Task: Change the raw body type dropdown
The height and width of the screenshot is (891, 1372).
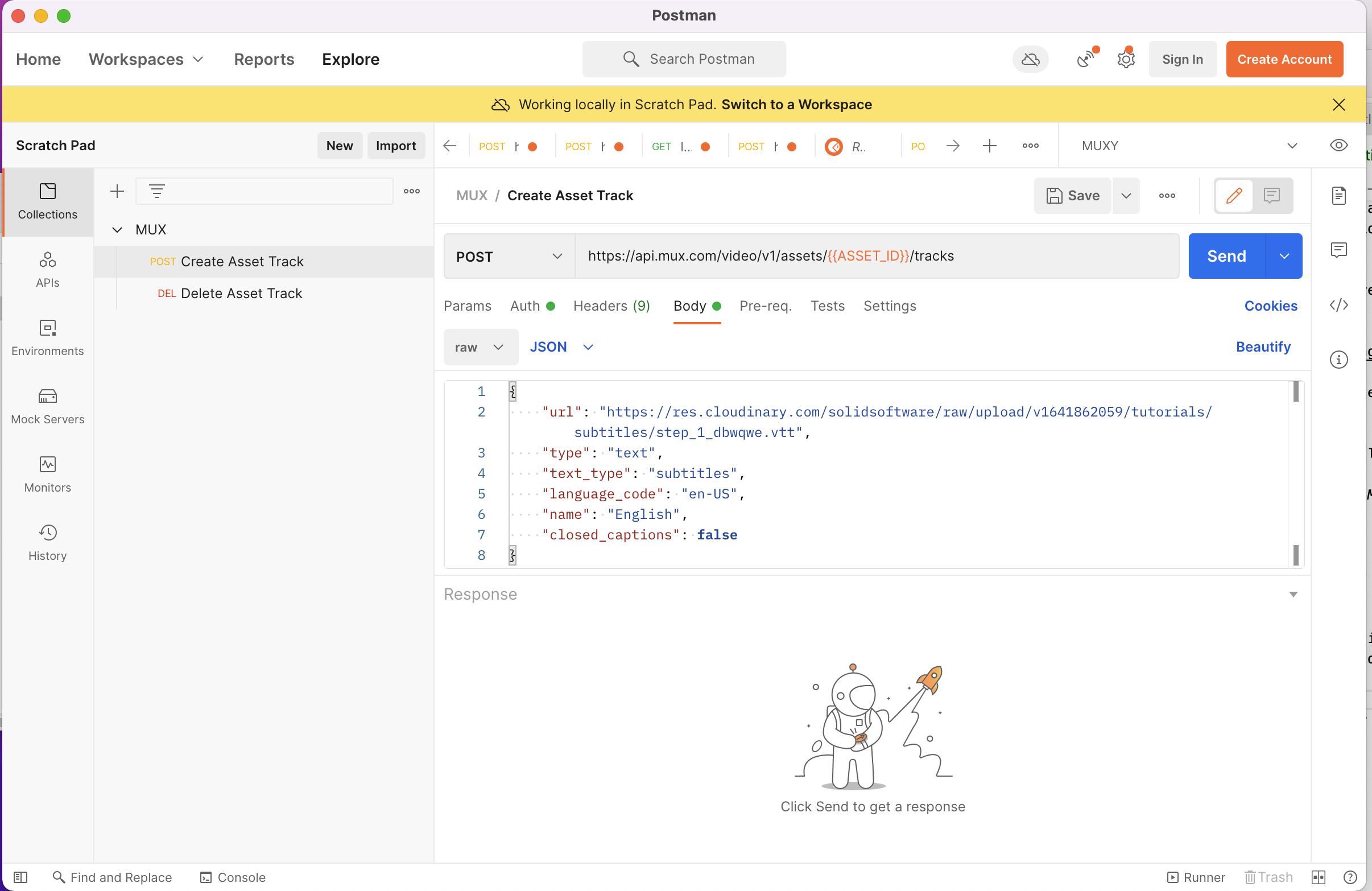Action: click(x=480, y=346)
